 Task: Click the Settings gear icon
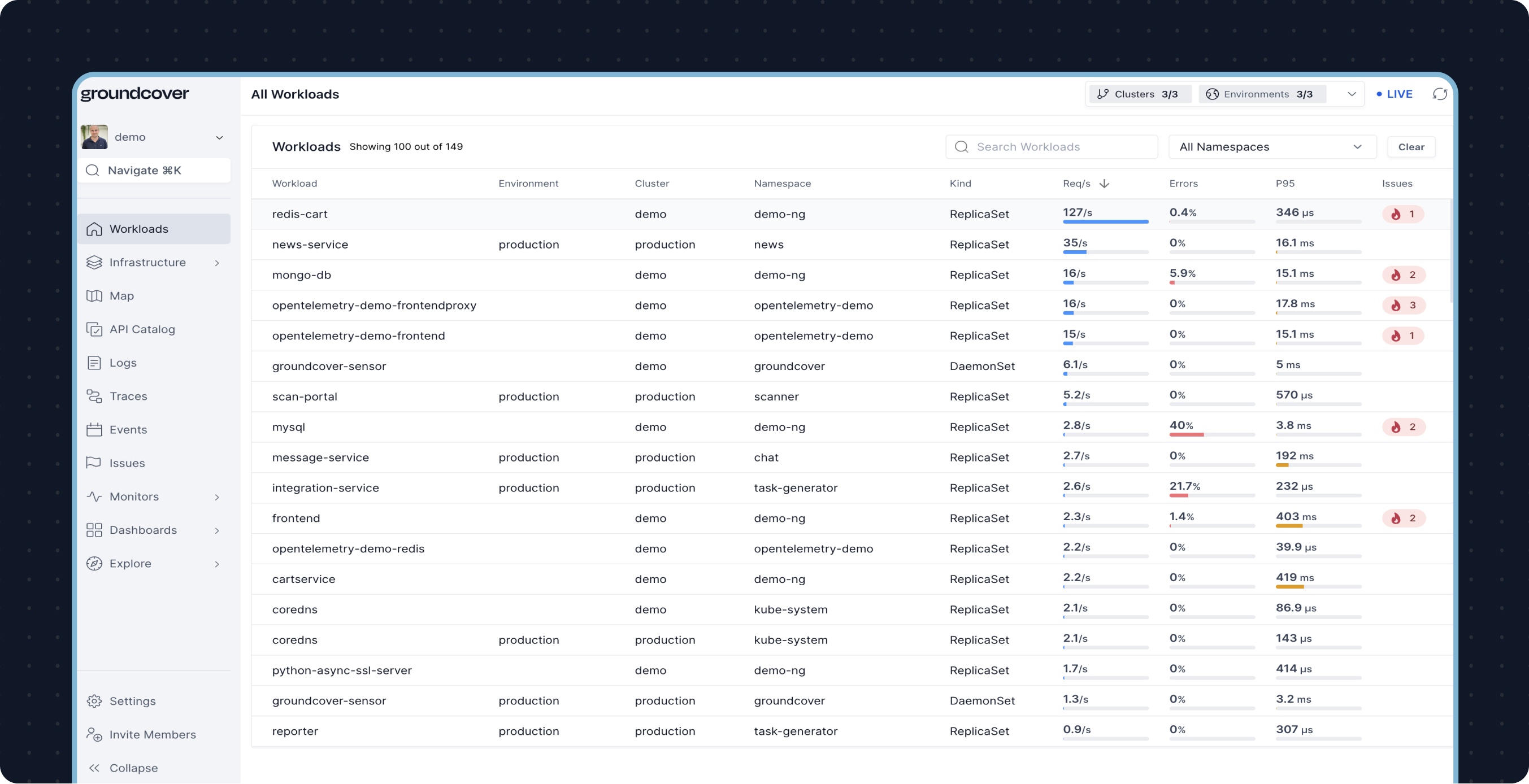point(94,701)
